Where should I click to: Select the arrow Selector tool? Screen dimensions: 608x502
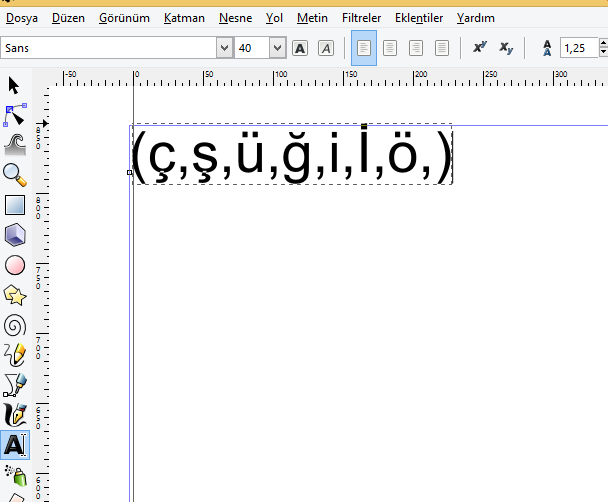[x=14, y=85]
